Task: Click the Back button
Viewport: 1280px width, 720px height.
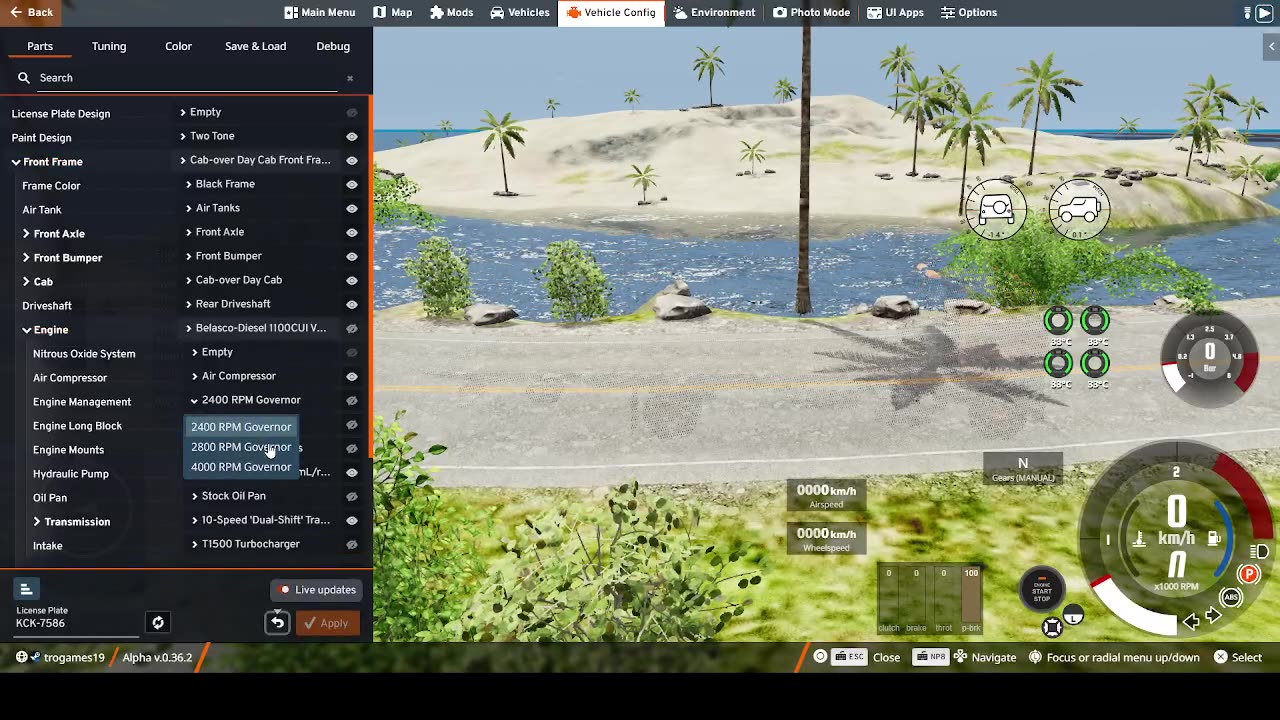Action: (30, 13)
